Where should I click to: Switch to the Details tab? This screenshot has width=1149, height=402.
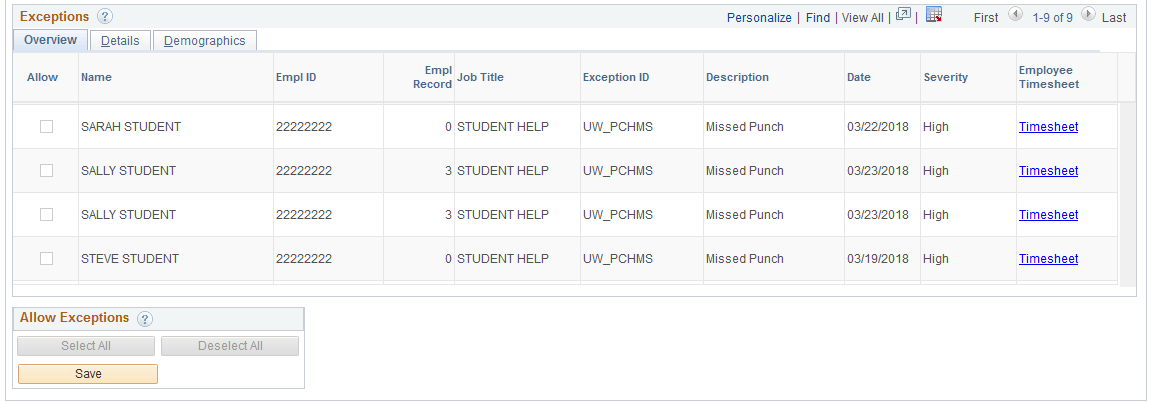120,41
